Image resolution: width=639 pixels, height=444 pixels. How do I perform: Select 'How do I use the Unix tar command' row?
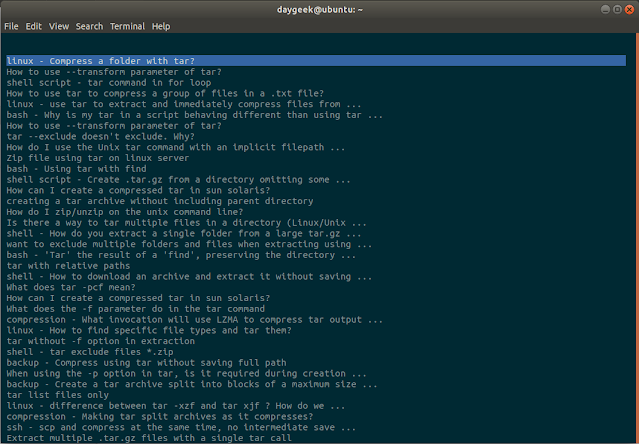(176, 147)
